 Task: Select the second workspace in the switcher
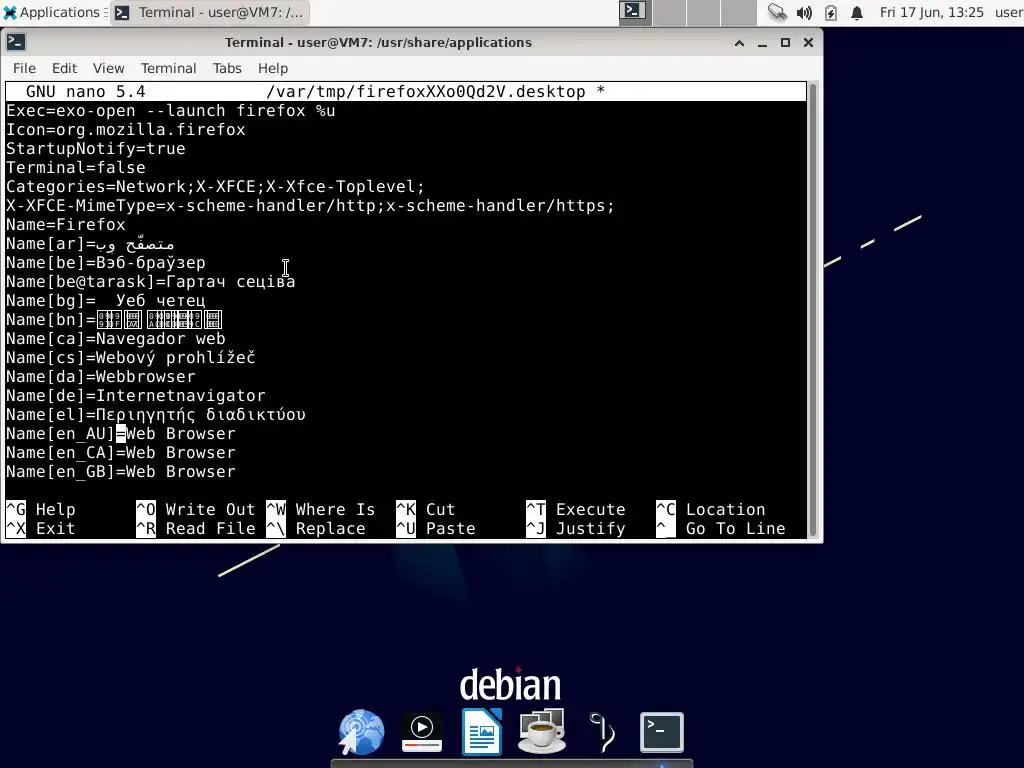tap(669, 12)
